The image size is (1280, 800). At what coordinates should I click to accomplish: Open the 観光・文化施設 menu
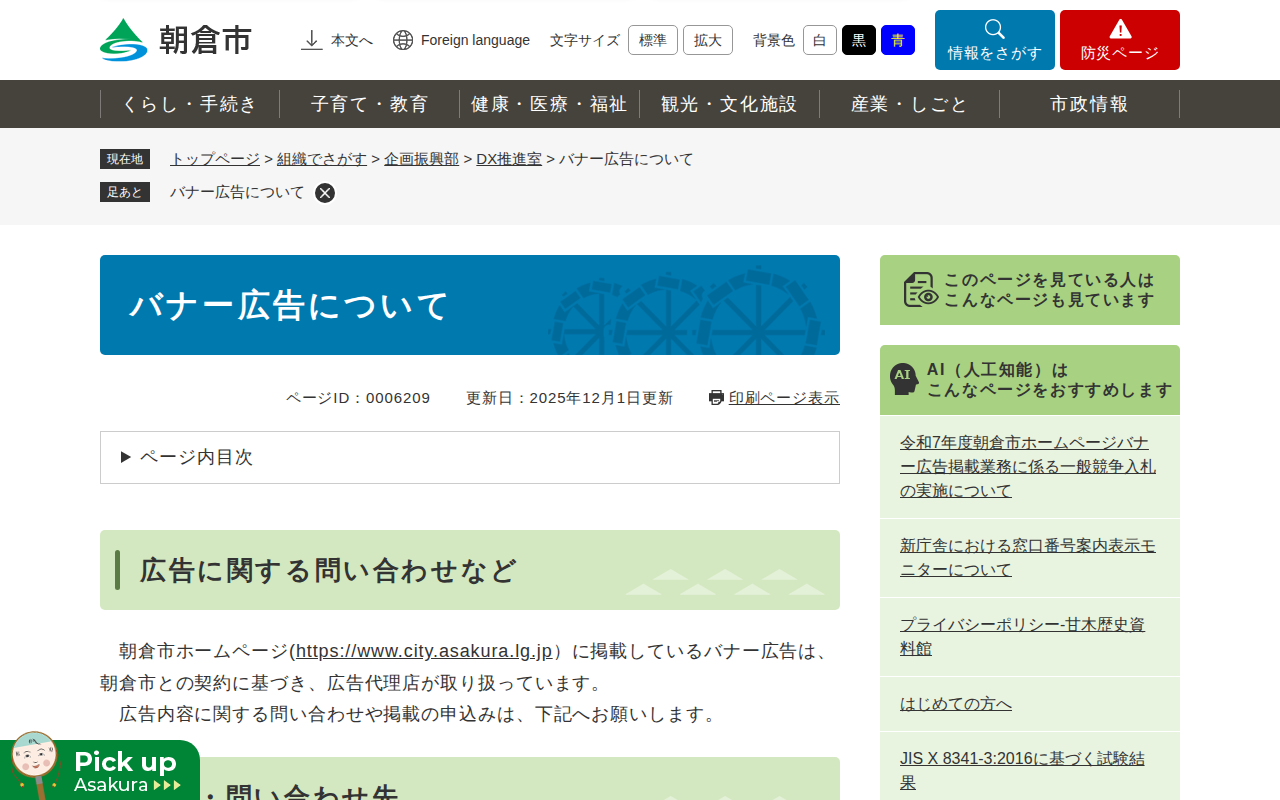point(729,104)
